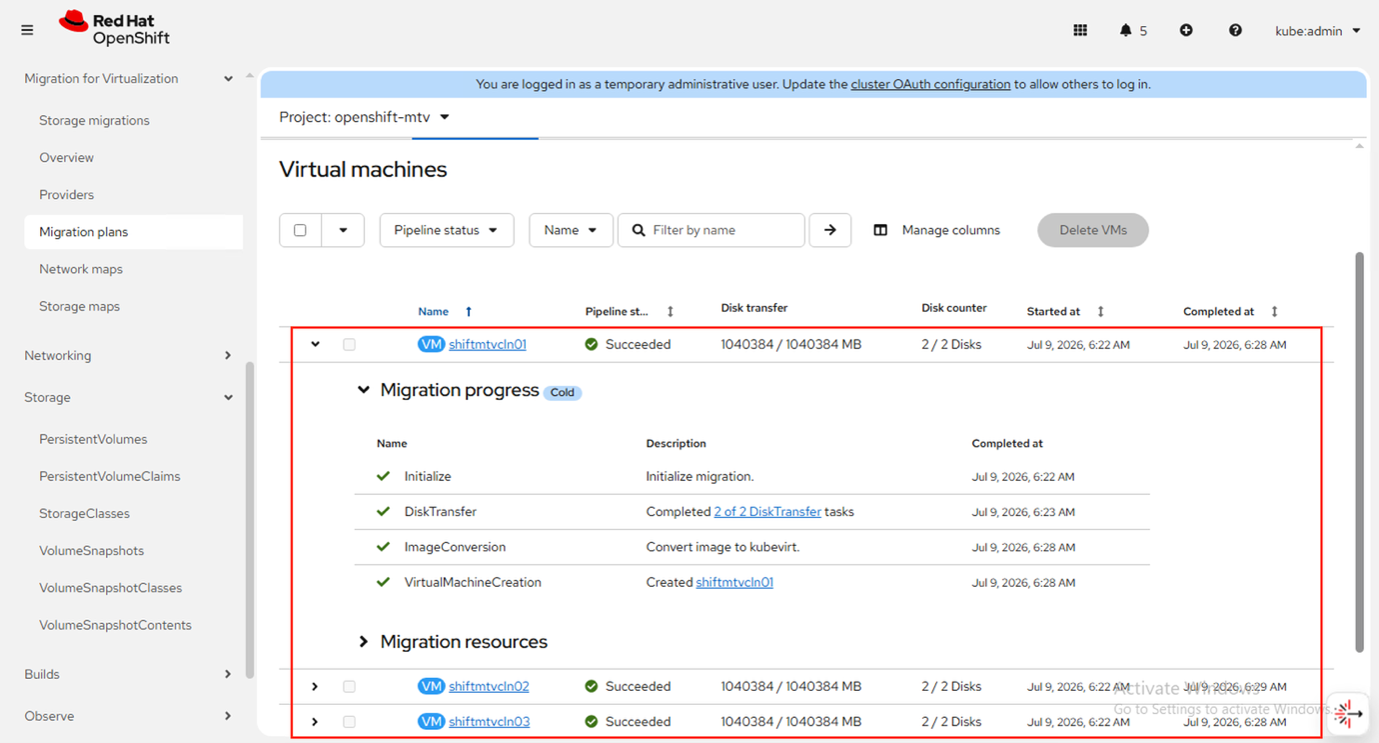Click Succeeded status icon for shiftmtvcln03
This screenshot has width=1379, height=743.
click(591, 721)
